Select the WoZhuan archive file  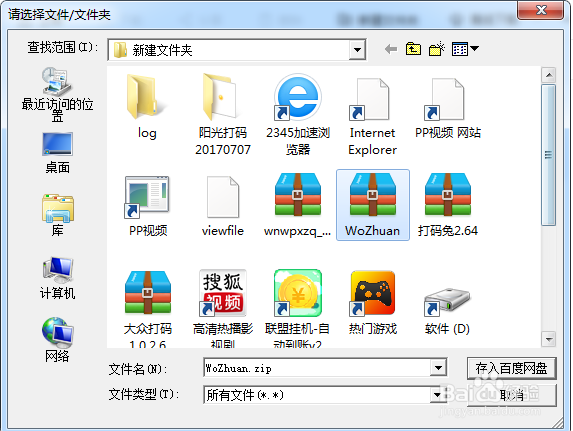[372, 205]
